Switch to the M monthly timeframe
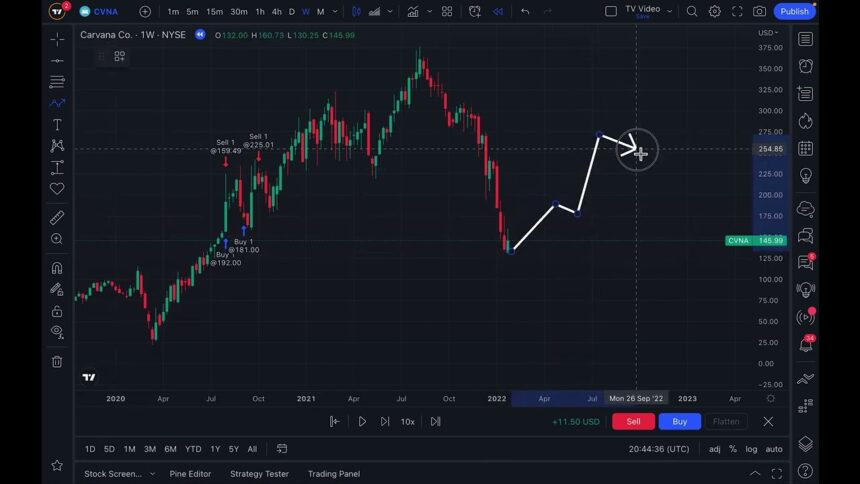Viewport: 860px width, 484px height. pos(321,12)
